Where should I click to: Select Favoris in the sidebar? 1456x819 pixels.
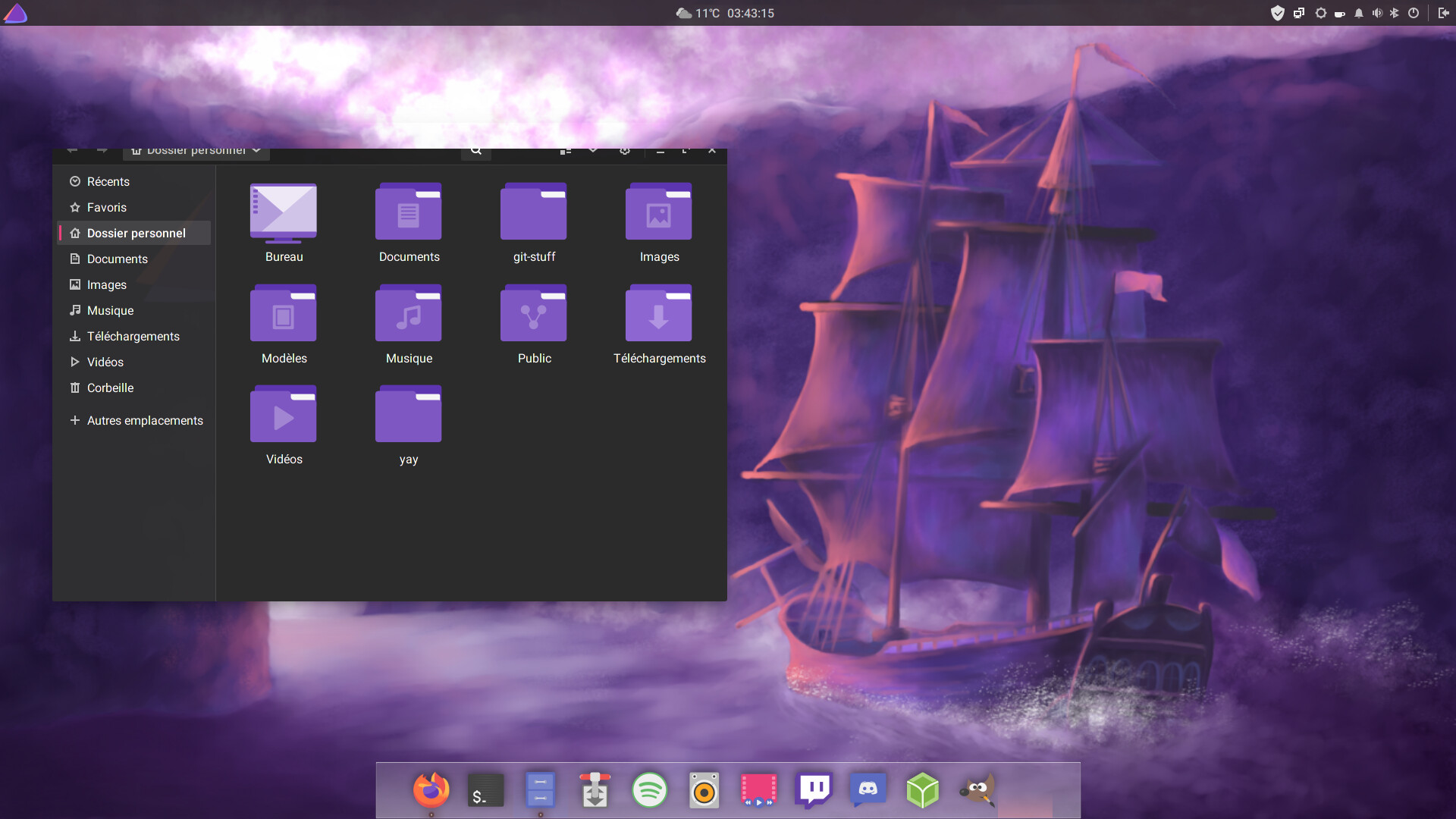coord(134,207)
